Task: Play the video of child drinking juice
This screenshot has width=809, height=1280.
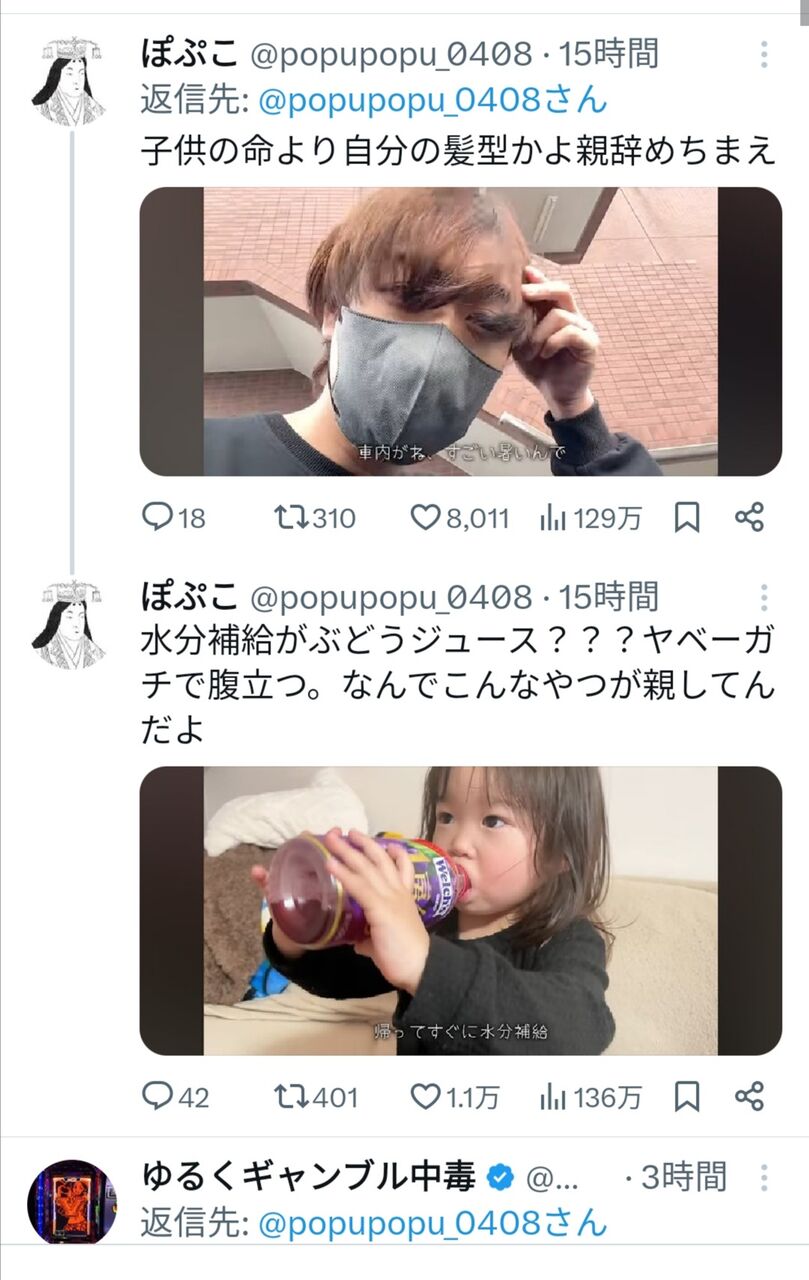Action: pyautogui.click(x=460, y=911)
